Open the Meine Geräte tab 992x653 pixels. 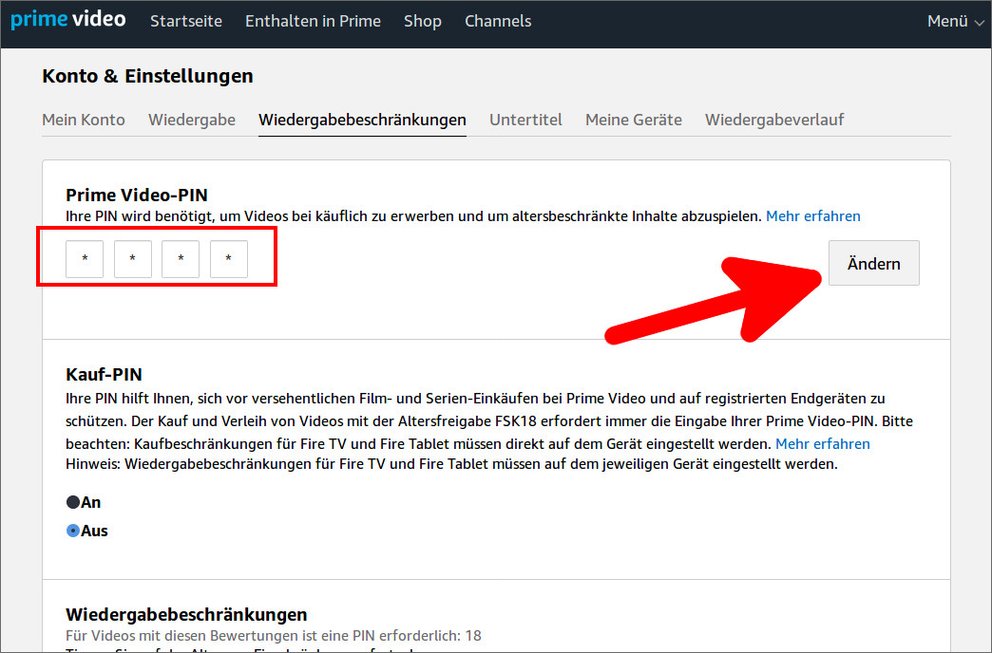[x=633, y=119]
